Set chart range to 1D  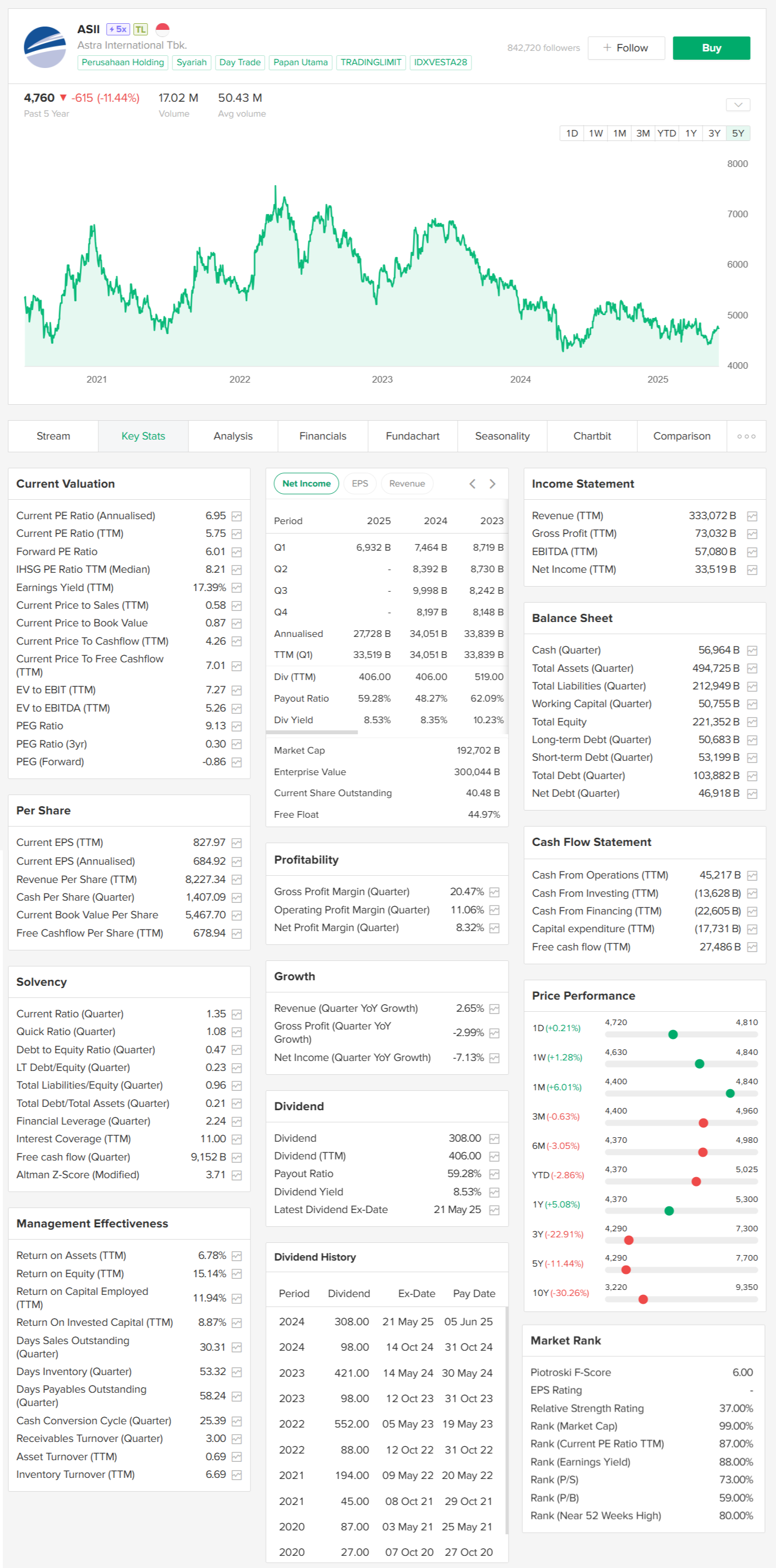(x=571, y=133)
